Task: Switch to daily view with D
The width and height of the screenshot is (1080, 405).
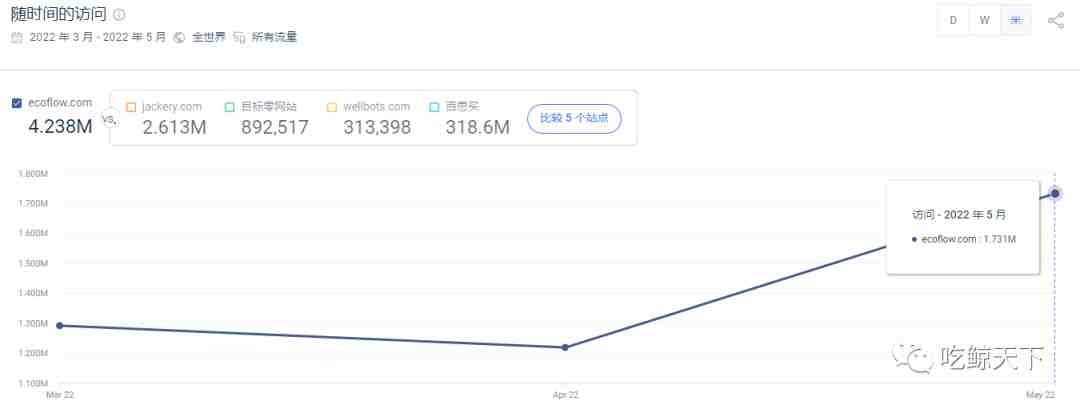Action: click(x=953, y=20)
